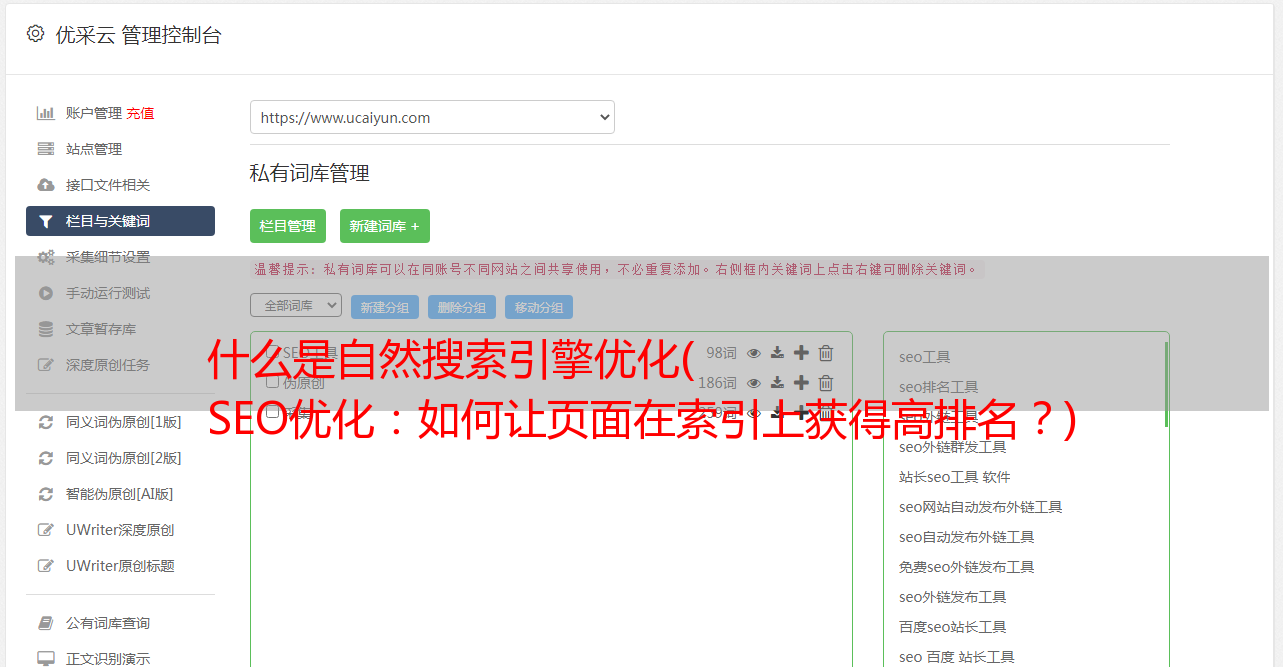Click the refresh icon for 同义词伪原创[2版]
This screenshot has width=1283, height=667.
pyautogui.click(x=46, y=458)
